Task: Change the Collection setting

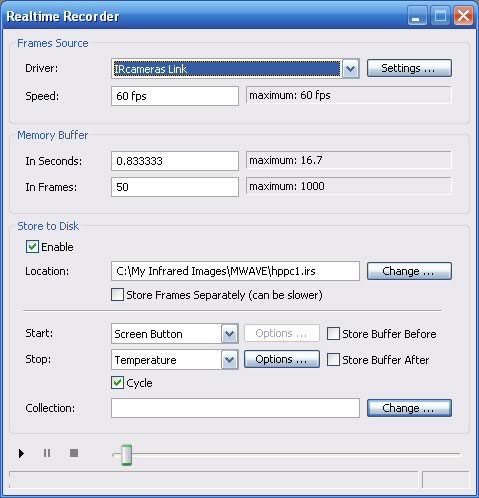Action: 409,408
